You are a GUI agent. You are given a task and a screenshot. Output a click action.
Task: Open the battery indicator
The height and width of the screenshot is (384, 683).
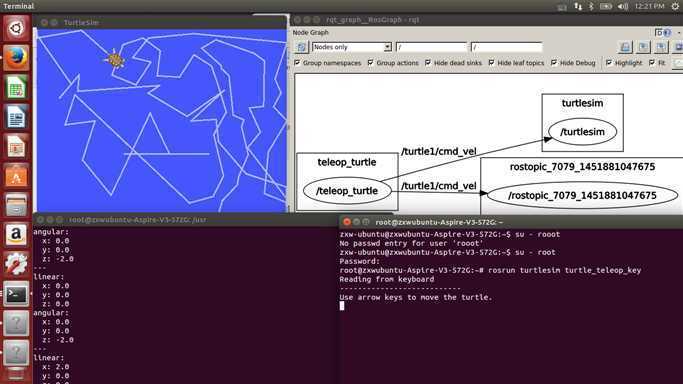click(x=605, y=6)
